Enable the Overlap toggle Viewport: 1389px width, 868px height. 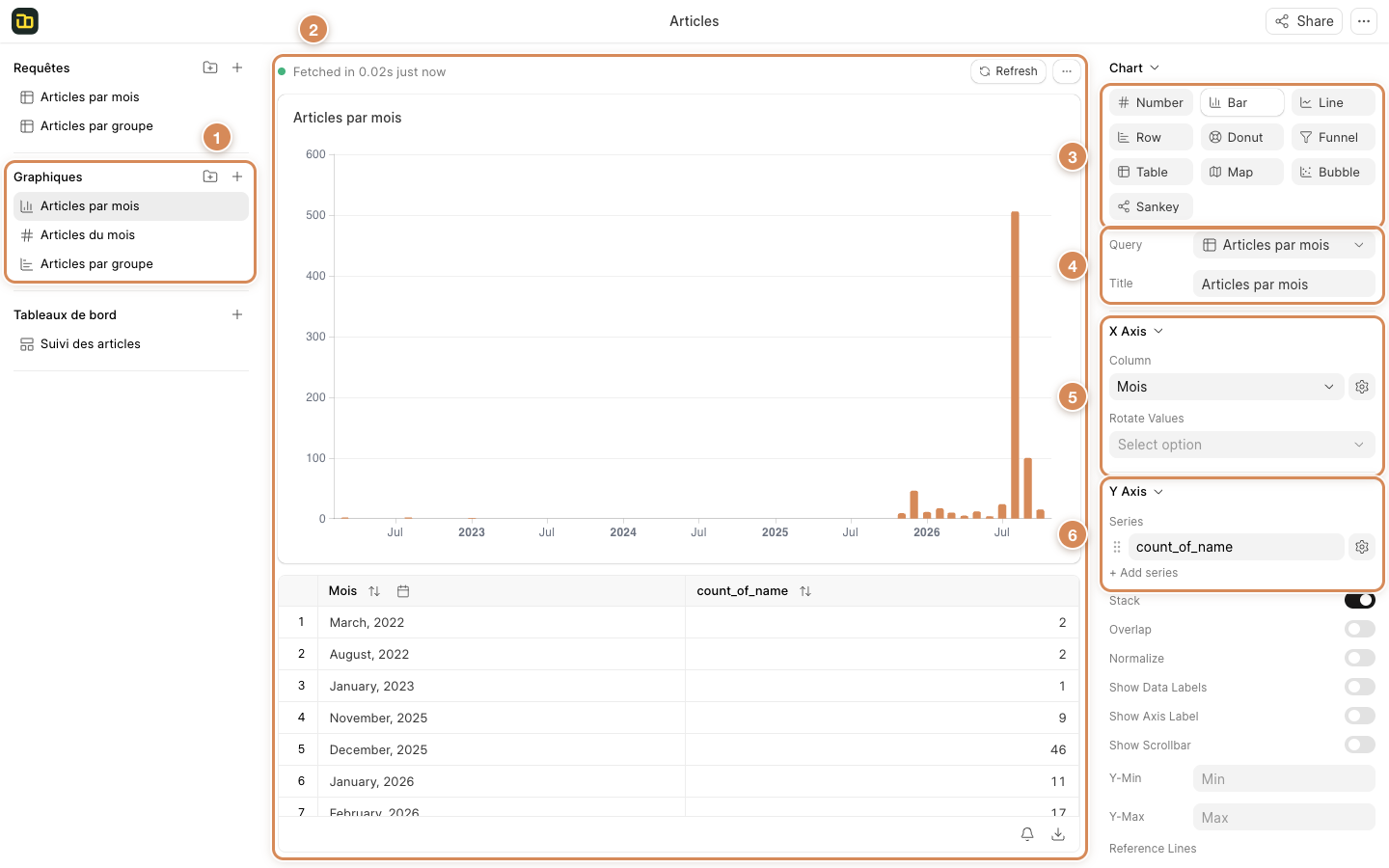(1360, 630)
